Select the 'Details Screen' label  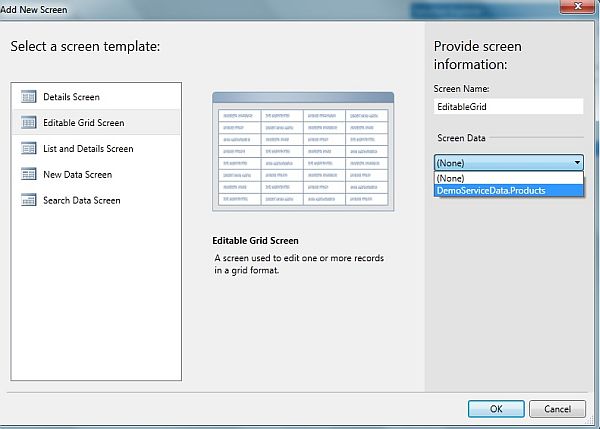[x=71, y=97]
